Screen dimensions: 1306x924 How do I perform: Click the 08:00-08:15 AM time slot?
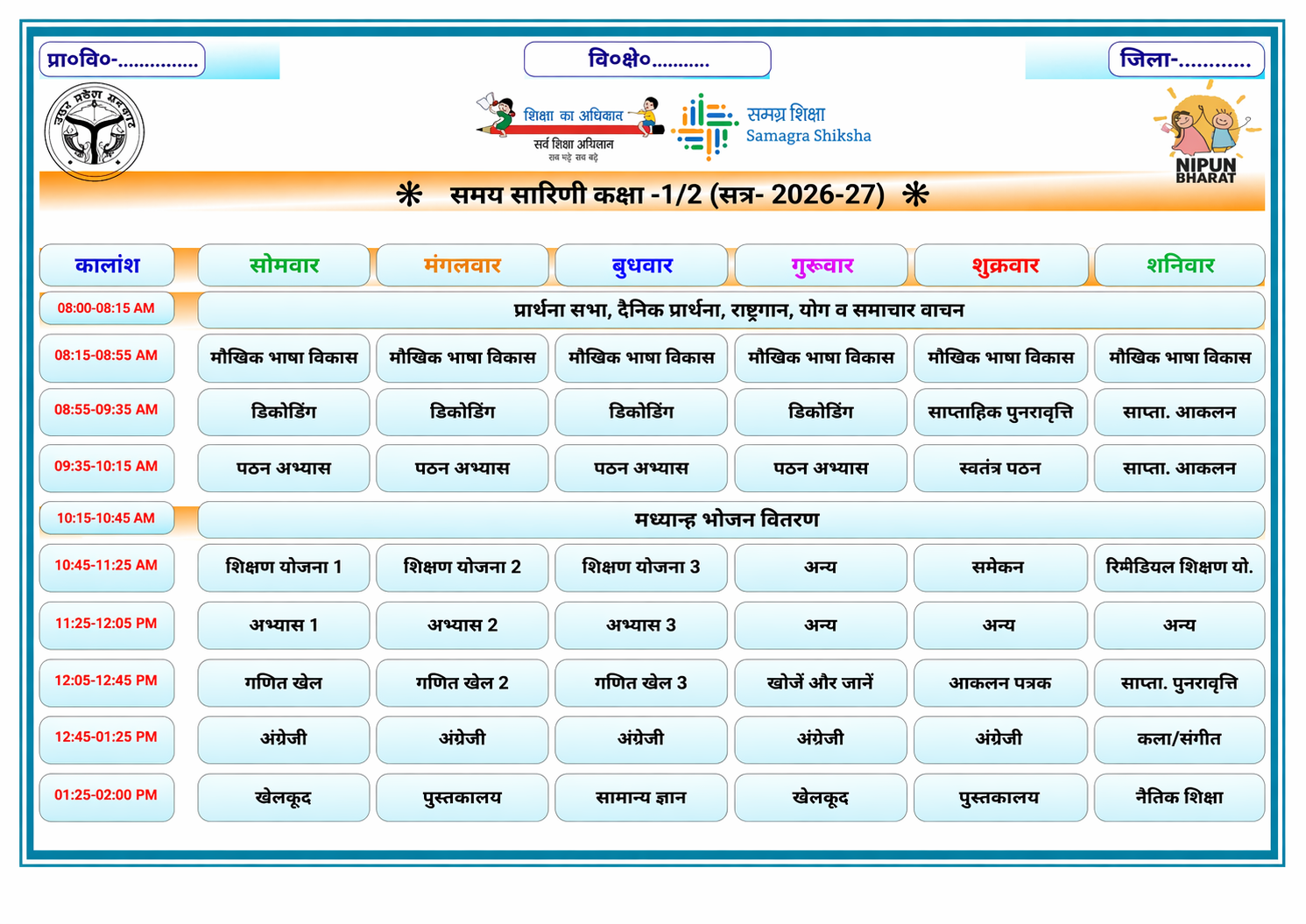[x=106, y=308]
